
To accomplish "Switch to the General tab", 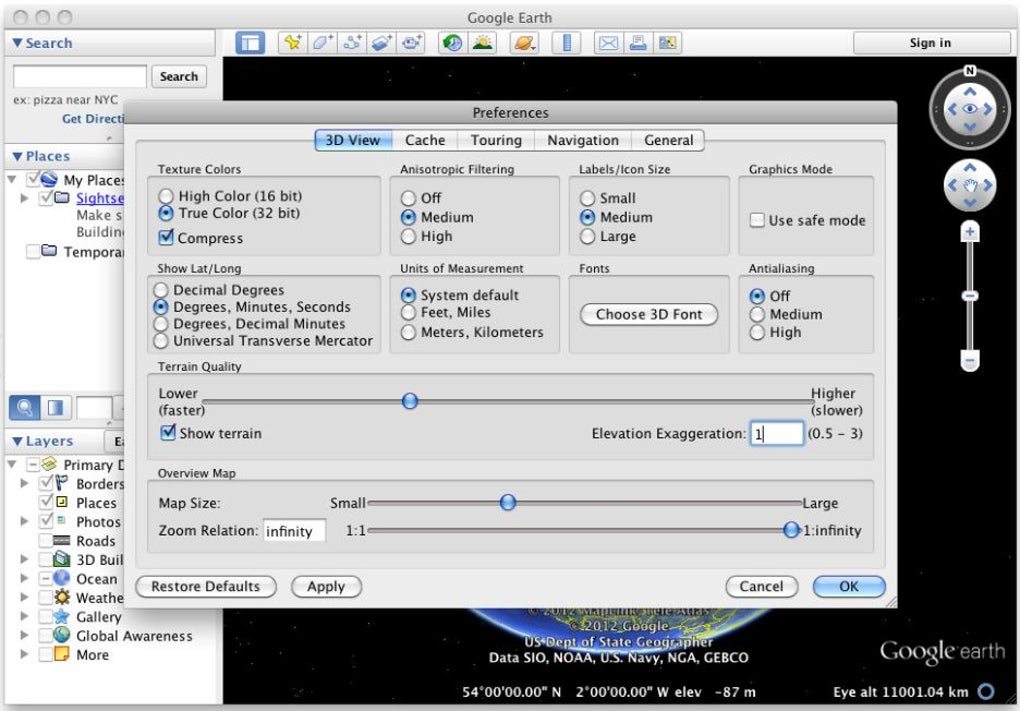I will (x=668, y=140).
